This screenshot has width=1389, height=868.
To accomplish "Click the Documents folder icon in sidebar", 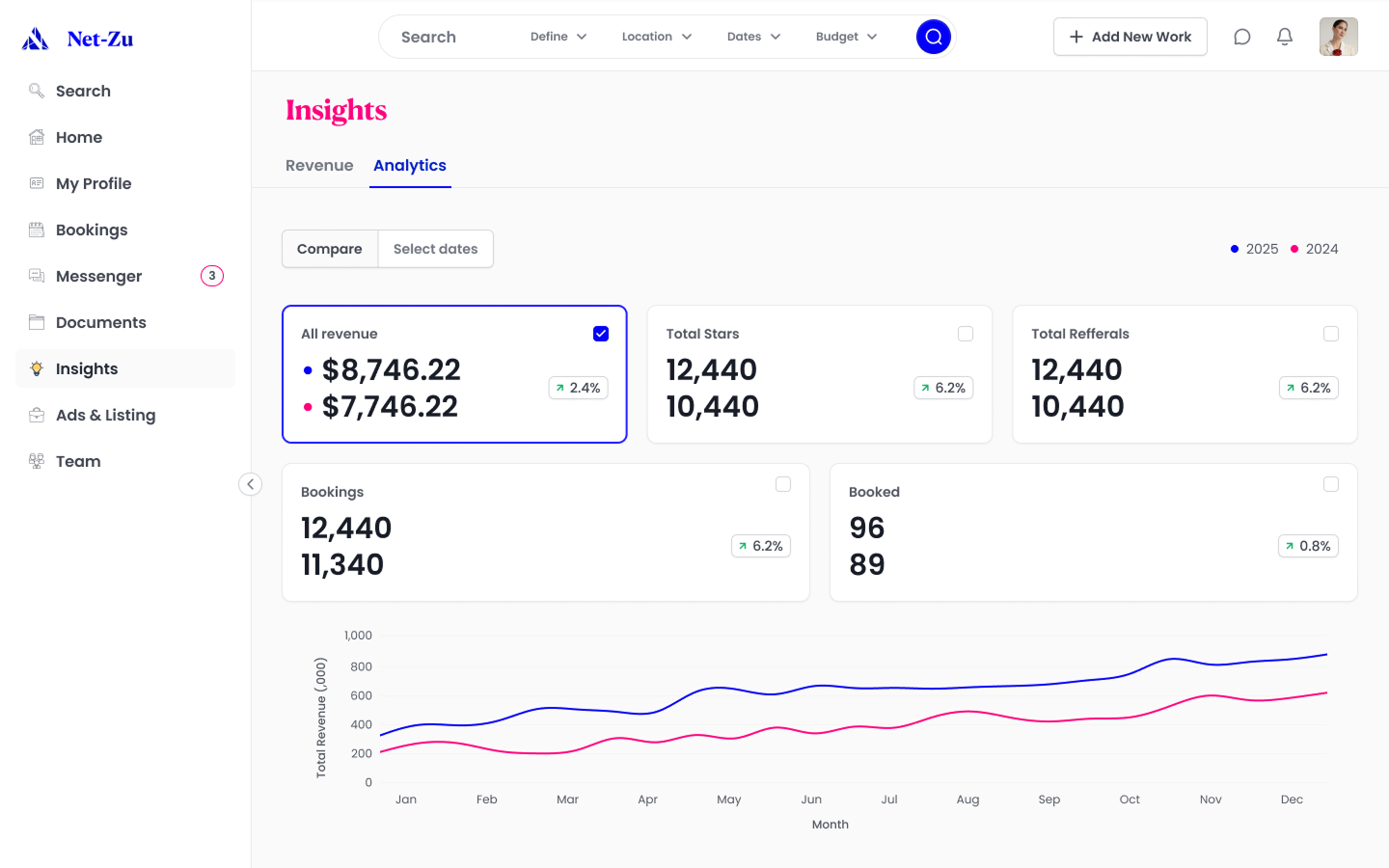I will coord(37,322).
